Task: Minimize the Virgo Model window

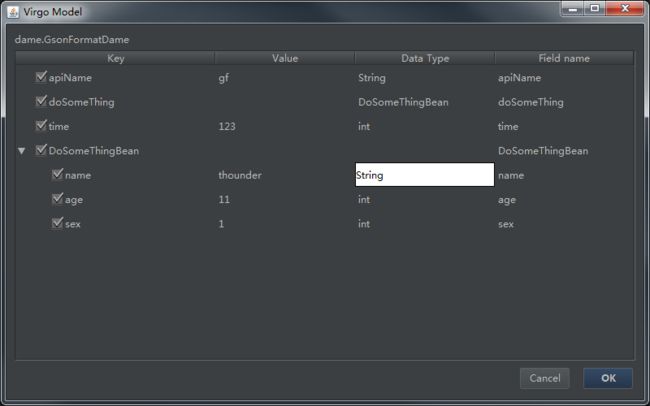Action: click(x=572, y=8)
